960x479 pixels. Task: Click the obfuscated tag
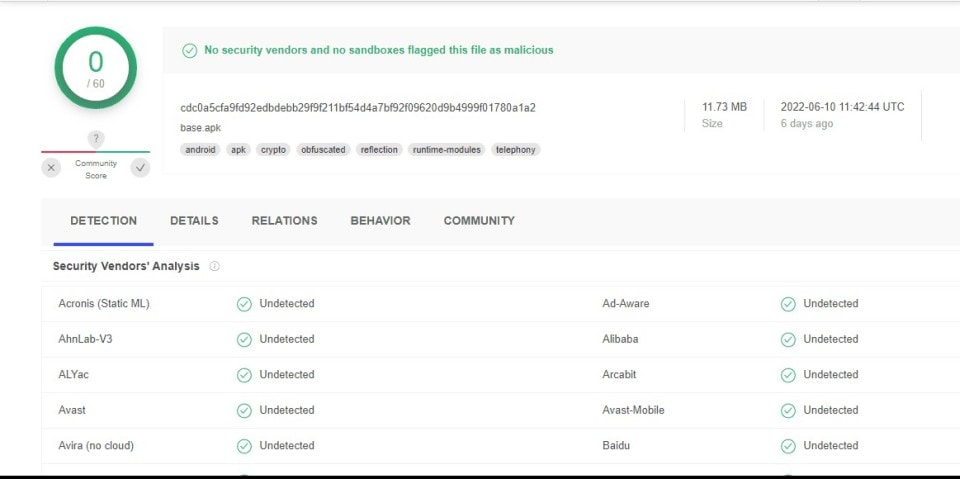pos(323,149)
